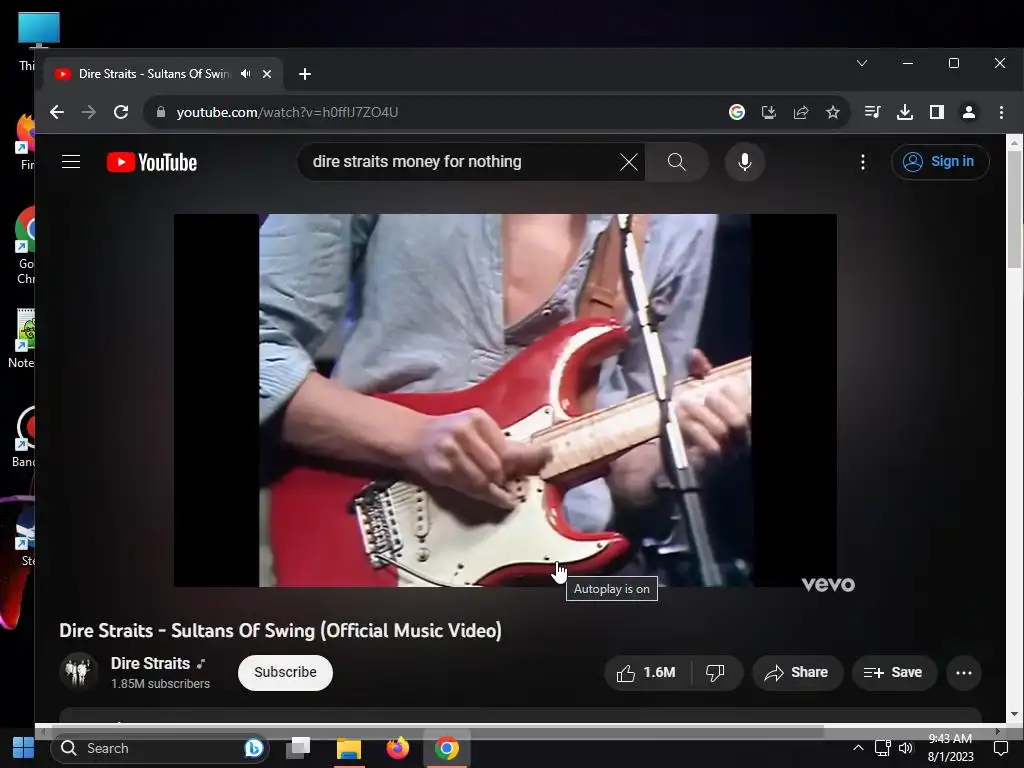
Task: Open Google icon in address bar
Action: click(x=737, y=112)
